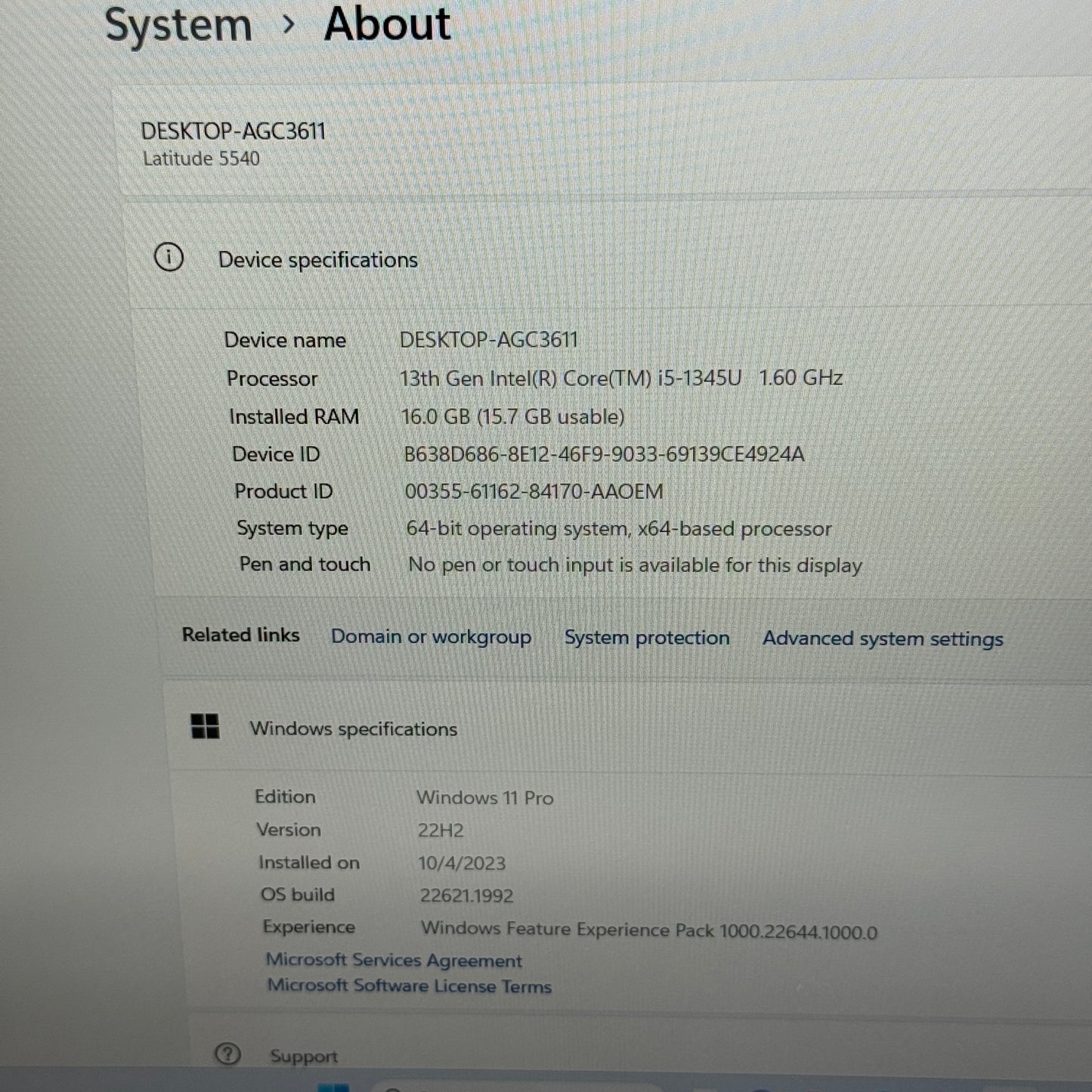Click the Version label
Screen dimensions: 1092x1092
[x=289, y=830]
